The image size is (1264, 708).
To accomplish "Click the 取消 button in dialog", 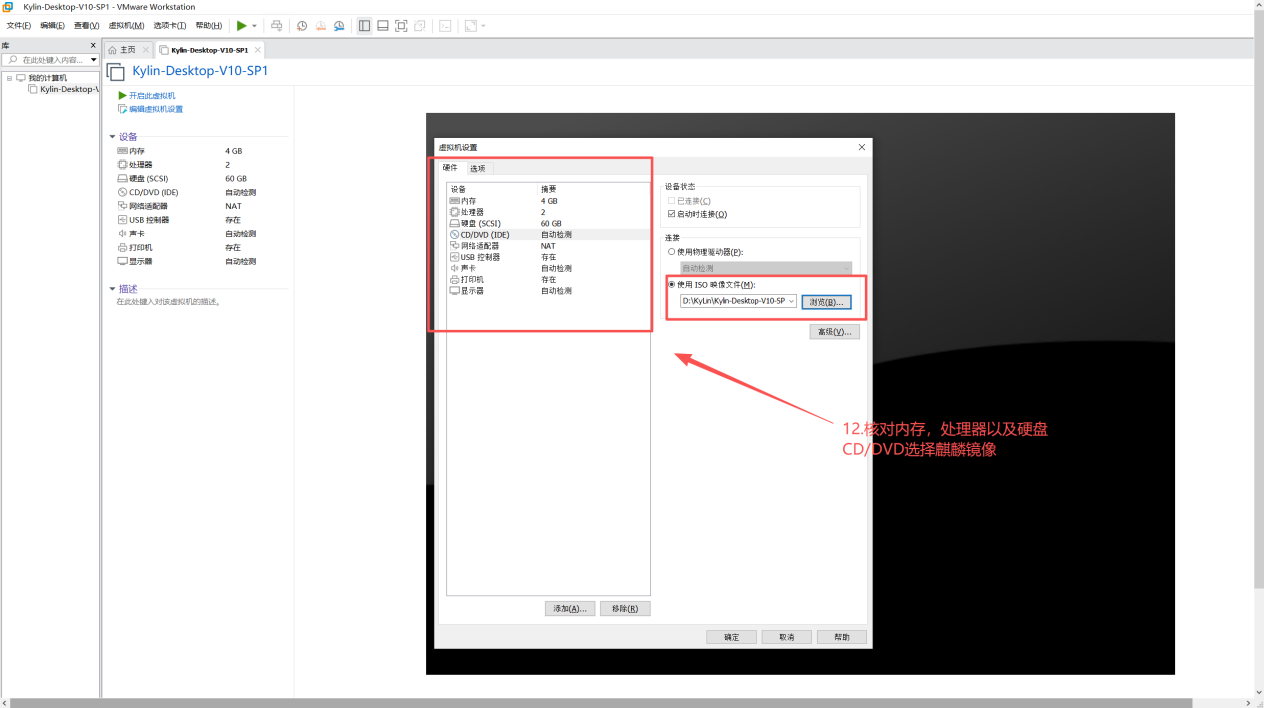I will click(x=787, y=637).
